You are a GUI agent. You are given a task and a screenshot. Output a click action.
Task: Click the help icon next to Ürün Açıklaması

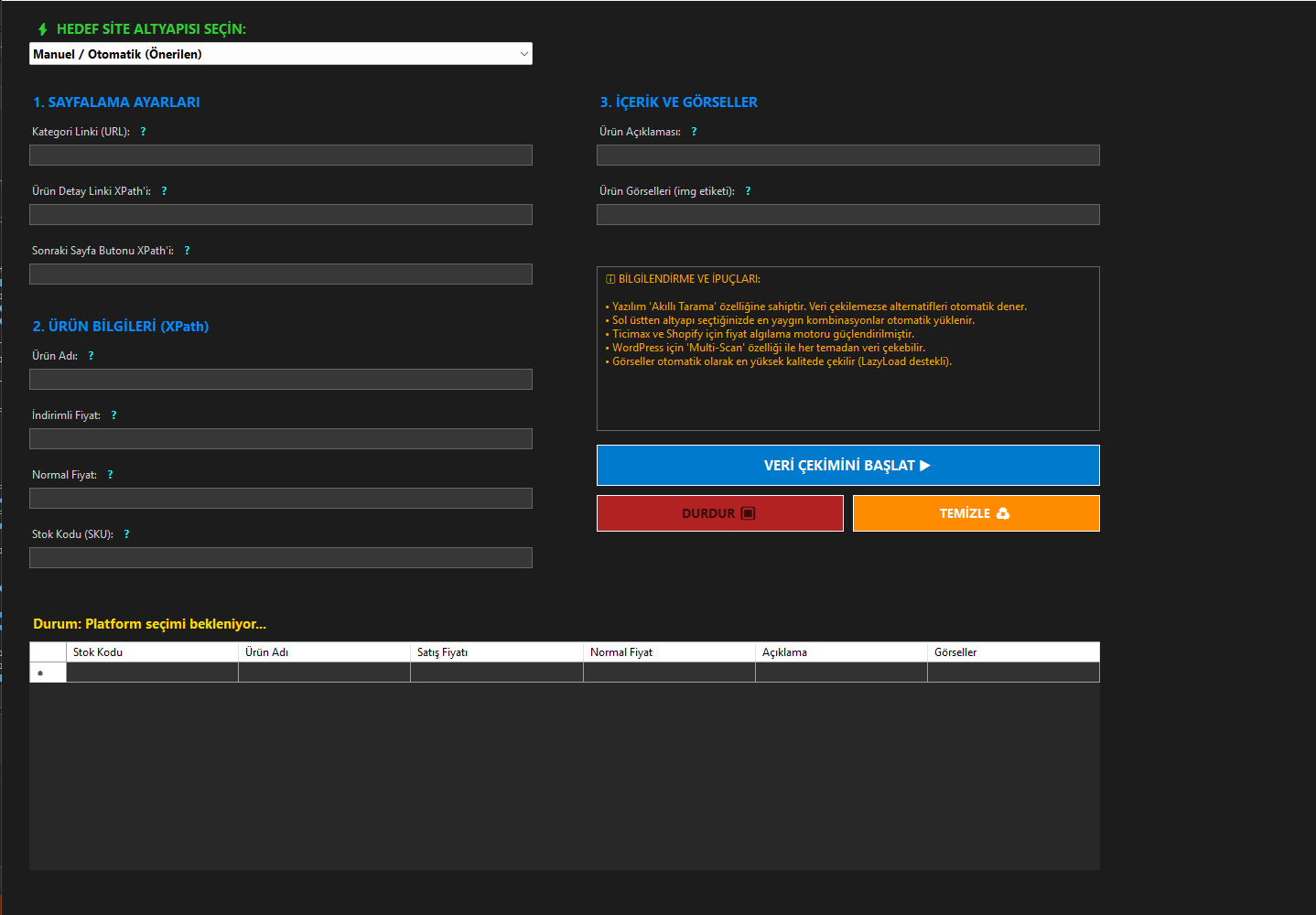click(x=694, y=132)
